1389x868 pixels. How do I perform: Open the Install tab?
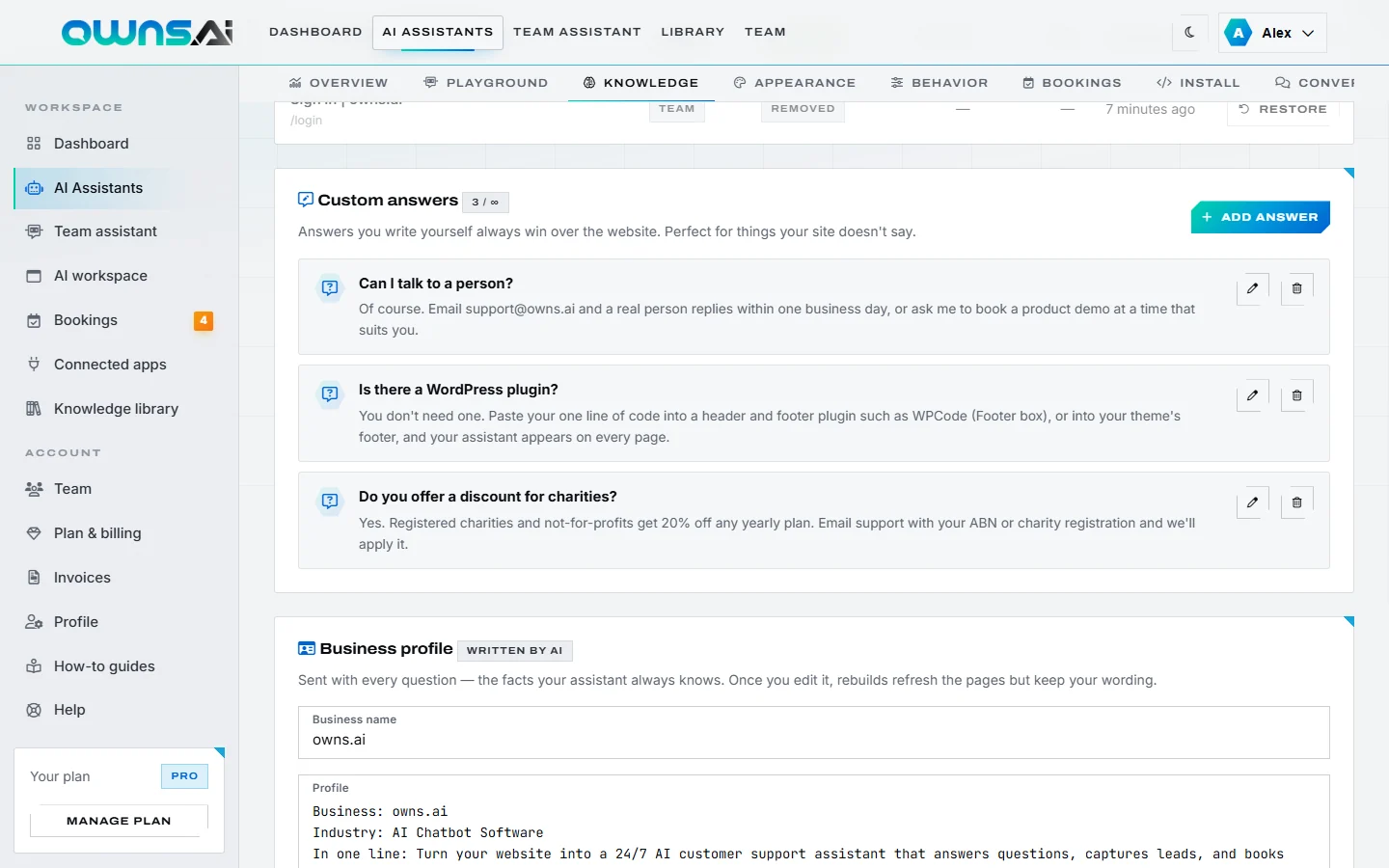[x=1198, y=83]
